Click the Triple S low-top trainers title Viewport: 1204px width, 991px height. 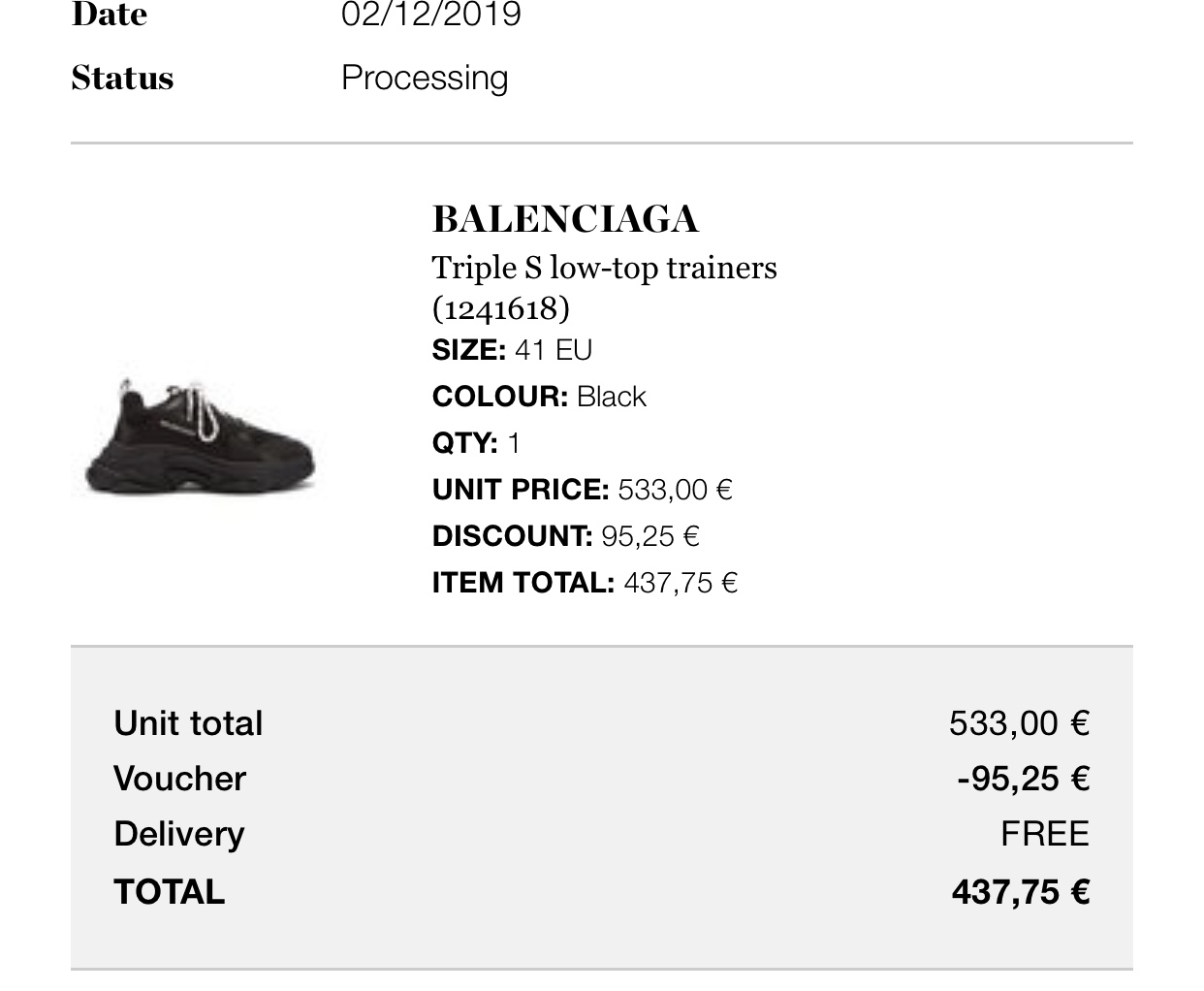[604, 268]
